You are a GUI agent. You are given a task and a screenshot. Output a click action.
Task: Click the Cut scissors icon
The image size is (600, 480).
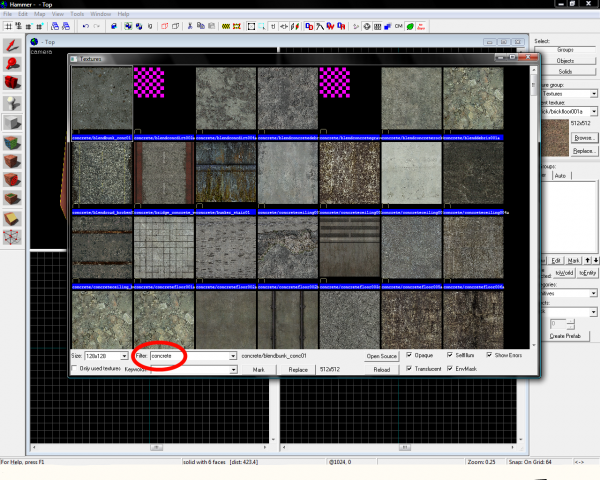(189, 26)
